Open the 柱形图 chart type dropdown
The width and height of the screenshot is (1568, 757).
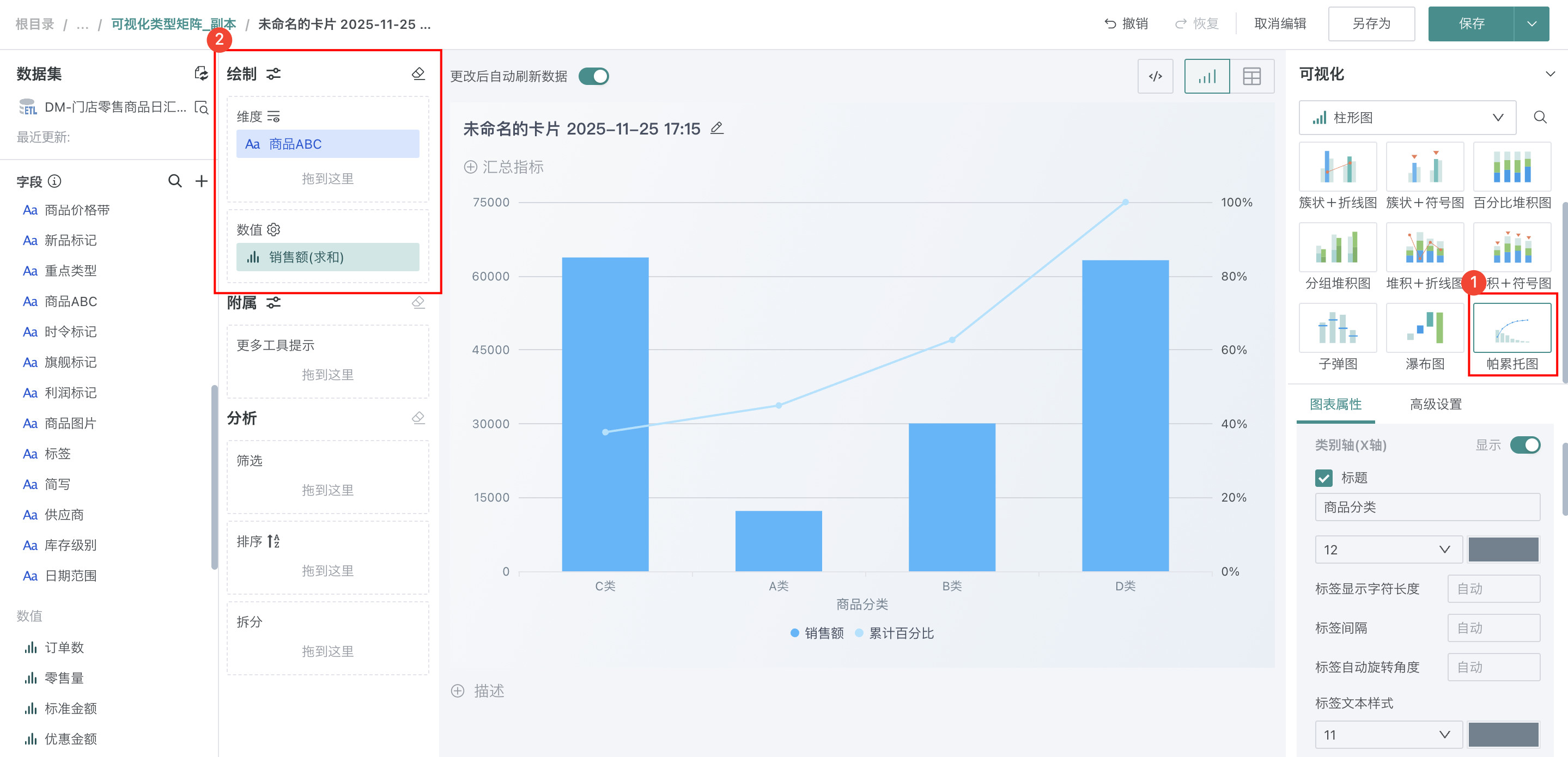(x=1407, y=118)
